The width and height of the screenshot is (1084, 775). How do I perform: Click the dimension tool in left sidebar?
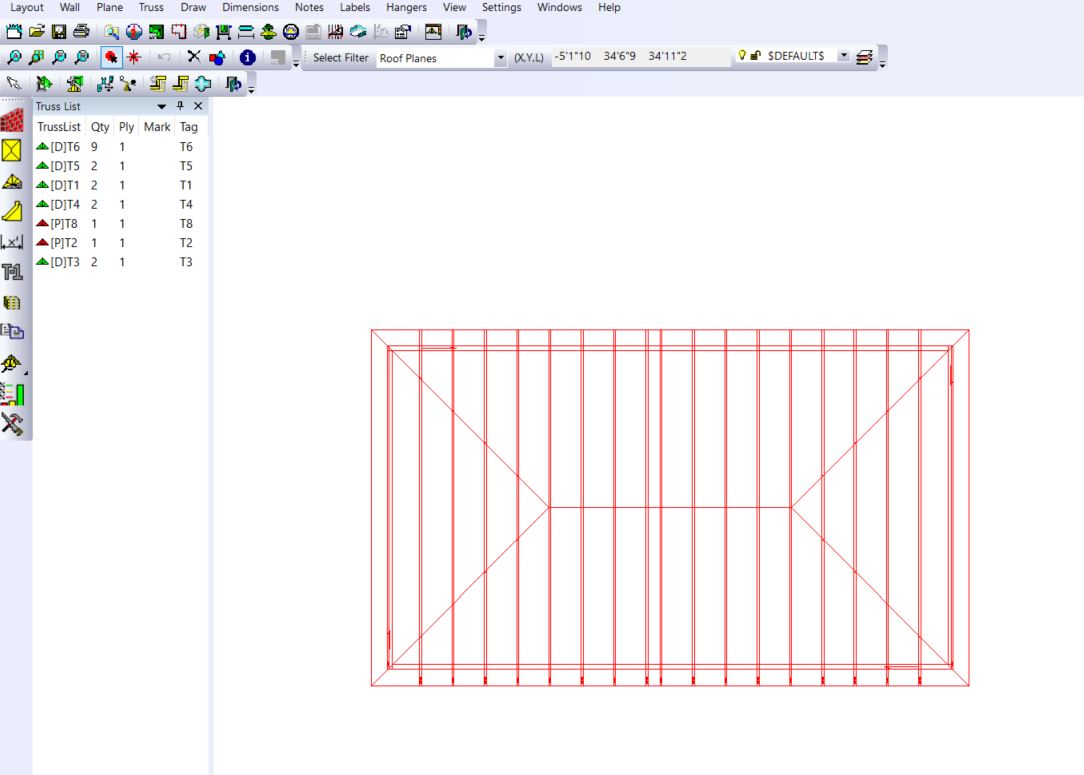point(13,241)
